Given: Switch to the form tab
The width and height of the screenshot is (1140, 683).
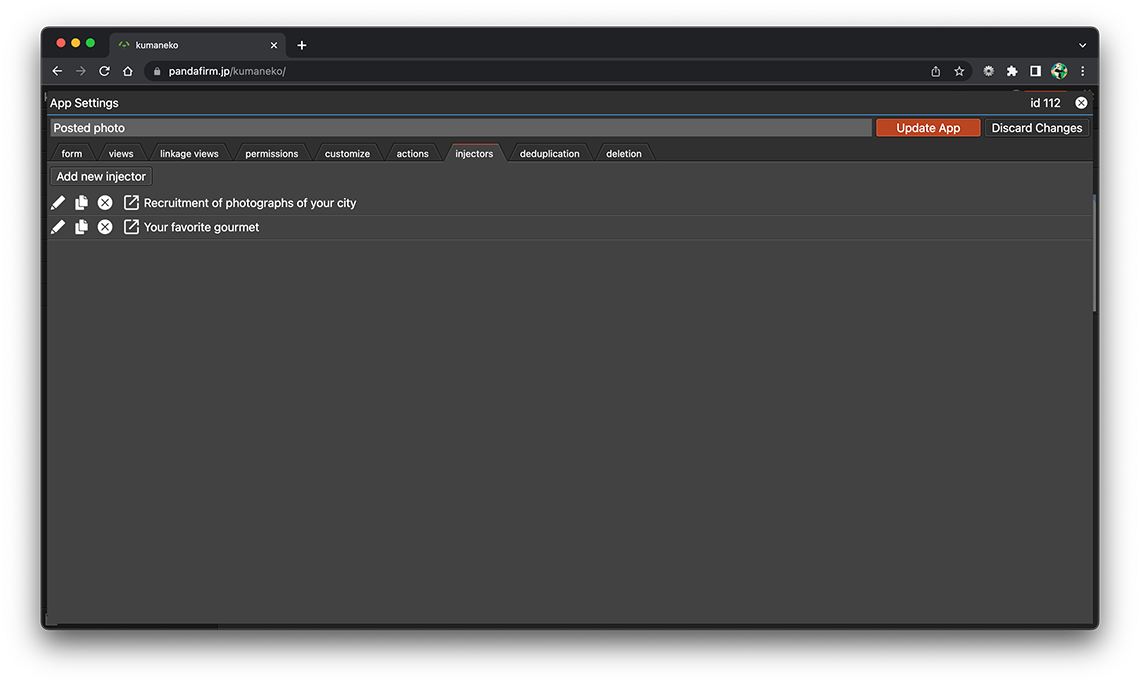Looking at the screenshot, I should coord(72,154).
